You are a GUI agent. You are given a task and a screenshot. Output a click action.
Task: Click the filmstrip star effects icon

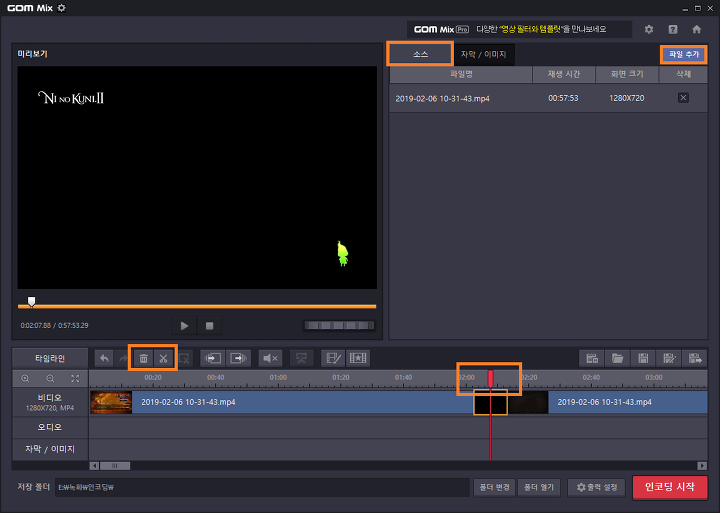[358, 358]
